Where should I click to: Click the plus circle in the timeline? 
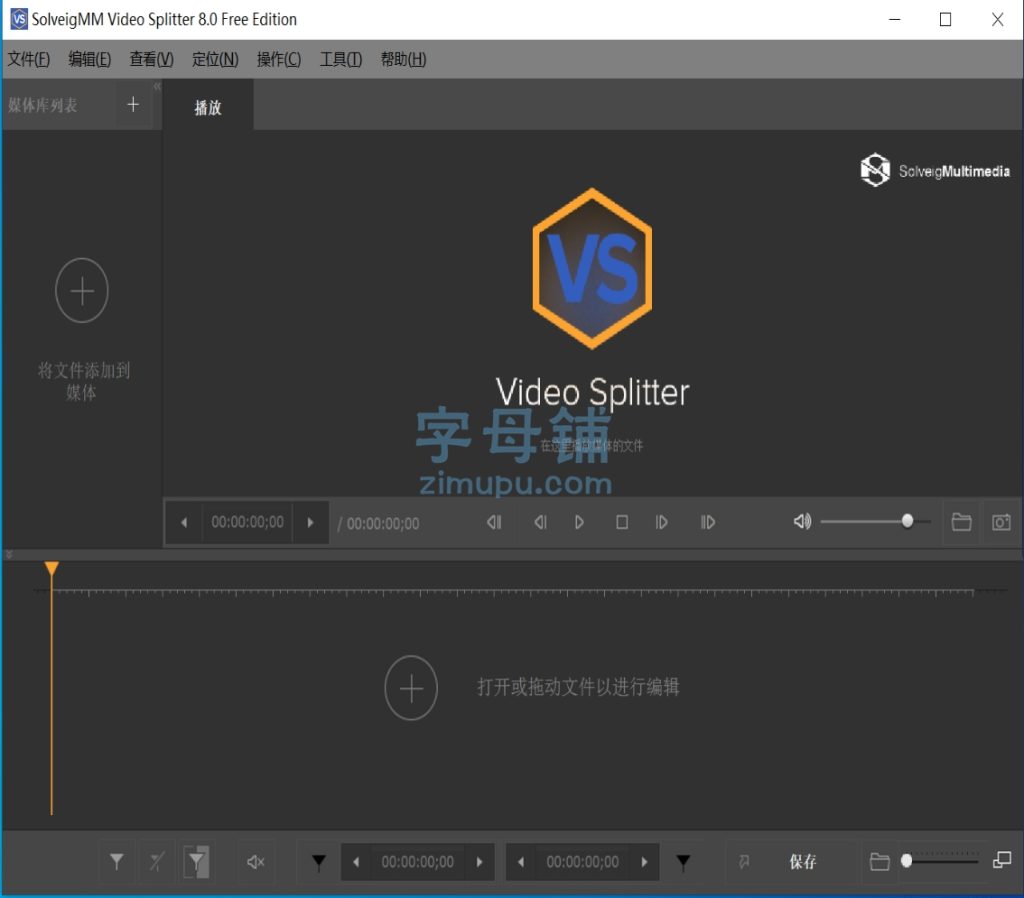coord(411,688)
